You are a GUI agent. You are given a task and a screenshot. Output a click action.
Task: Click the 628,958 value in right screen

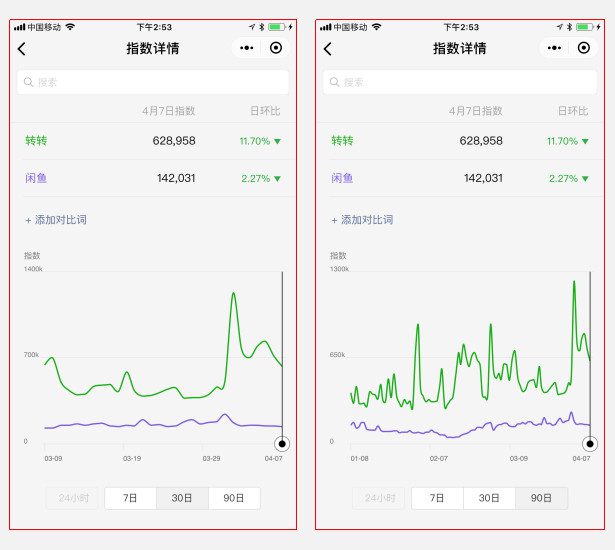481,141
